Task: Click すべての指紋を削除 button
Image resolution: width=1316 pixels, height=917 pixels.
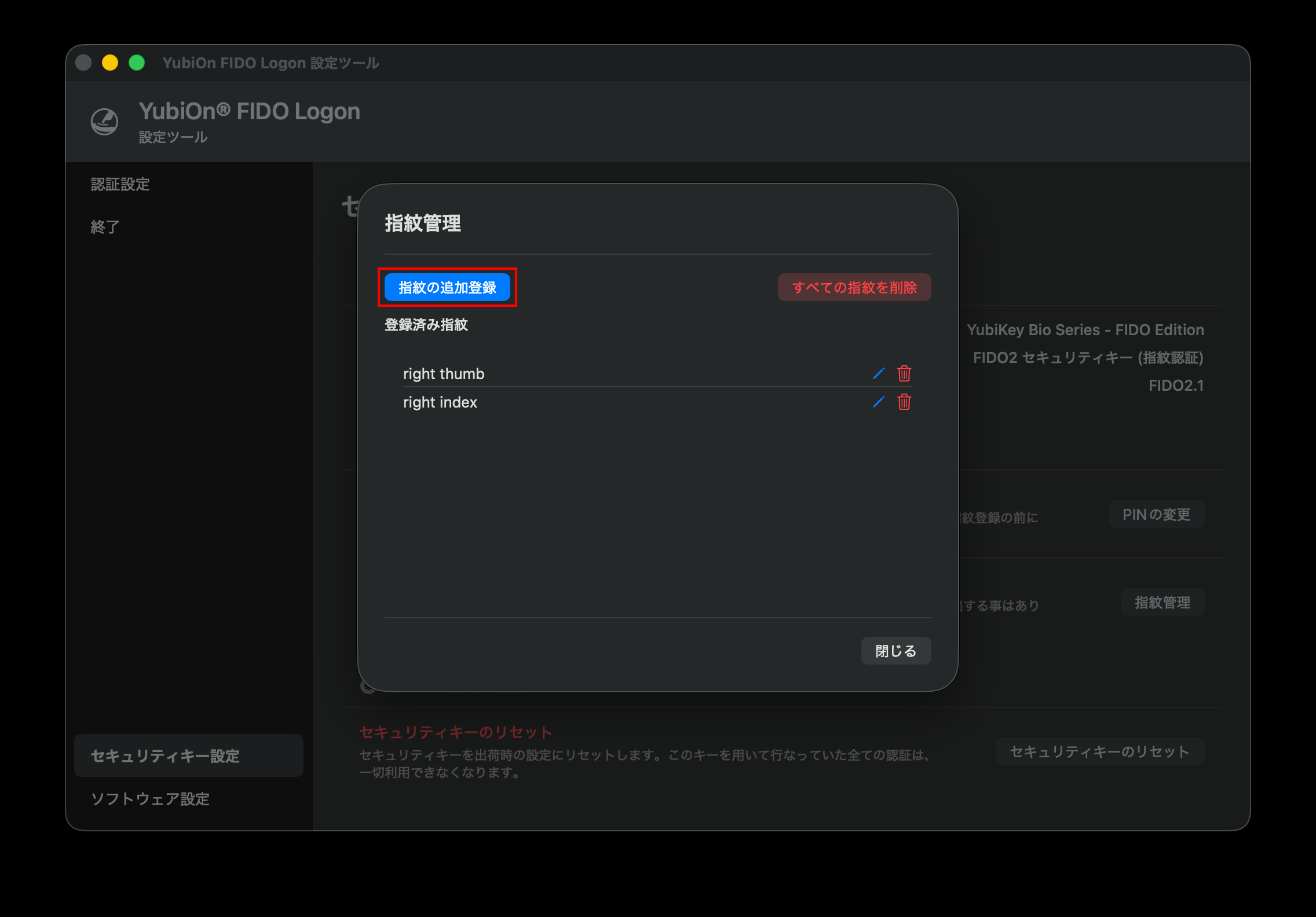Action: point(854,287)
